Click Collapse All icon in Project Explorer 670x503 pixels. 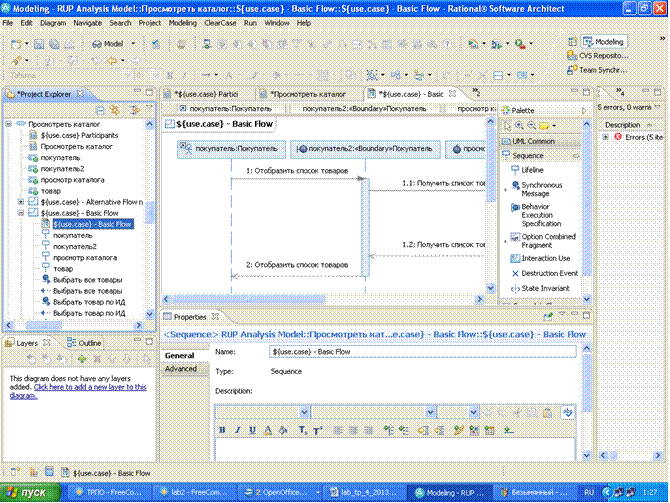pos(101,110)
